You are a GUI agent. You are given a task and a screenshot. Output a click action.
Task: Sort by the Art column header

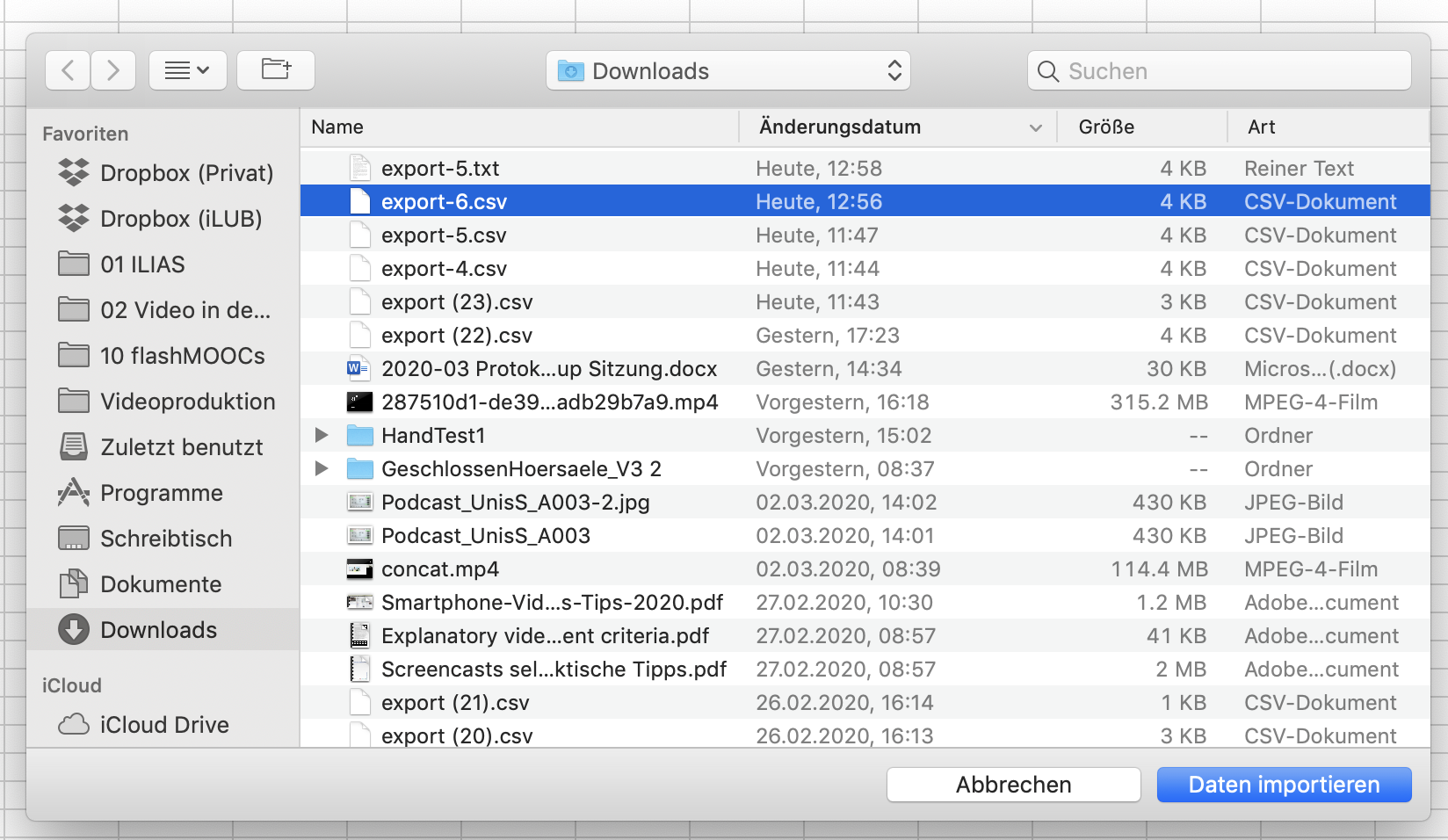(1329, 127)
